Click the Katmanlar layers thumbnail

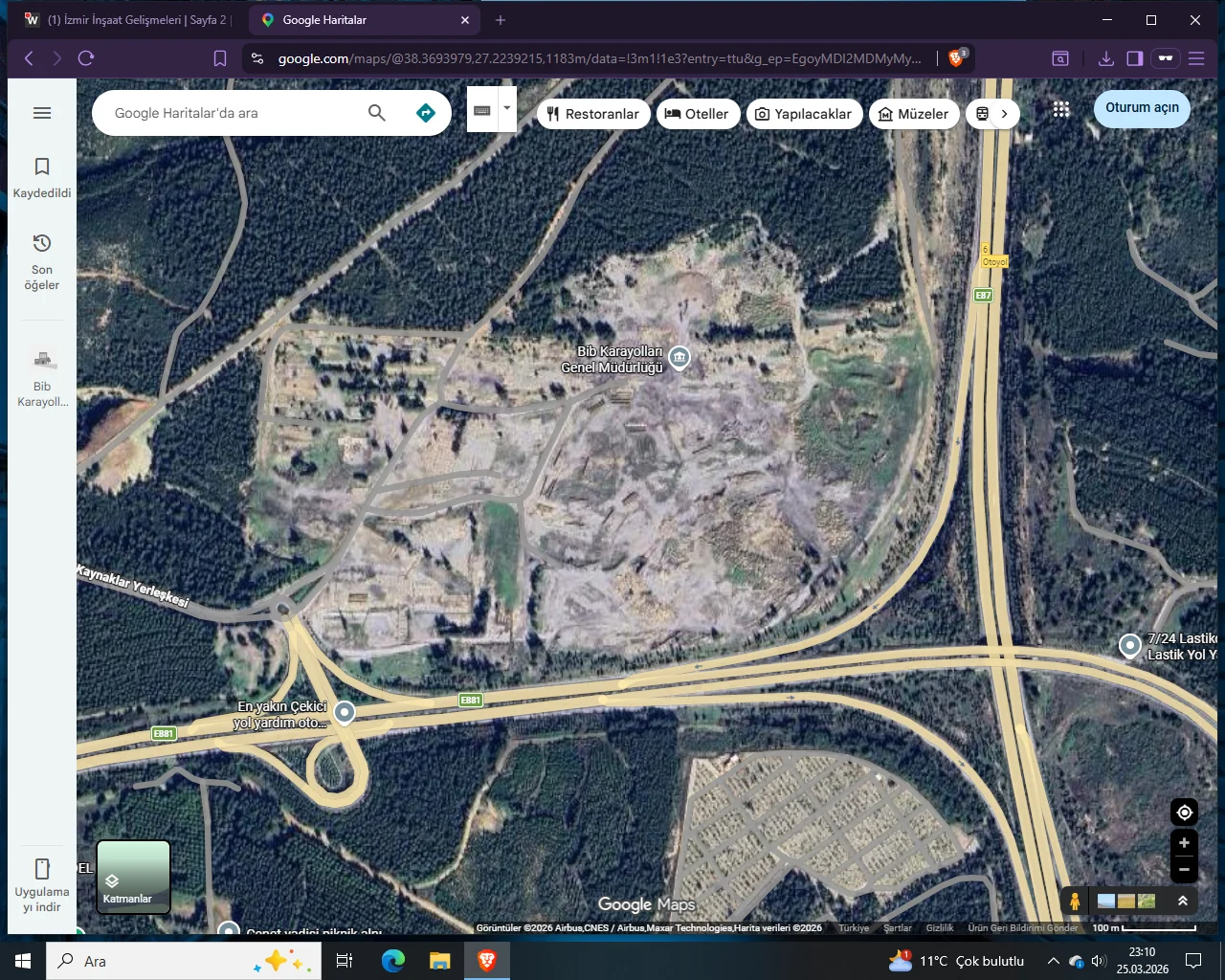click(133, 877)
